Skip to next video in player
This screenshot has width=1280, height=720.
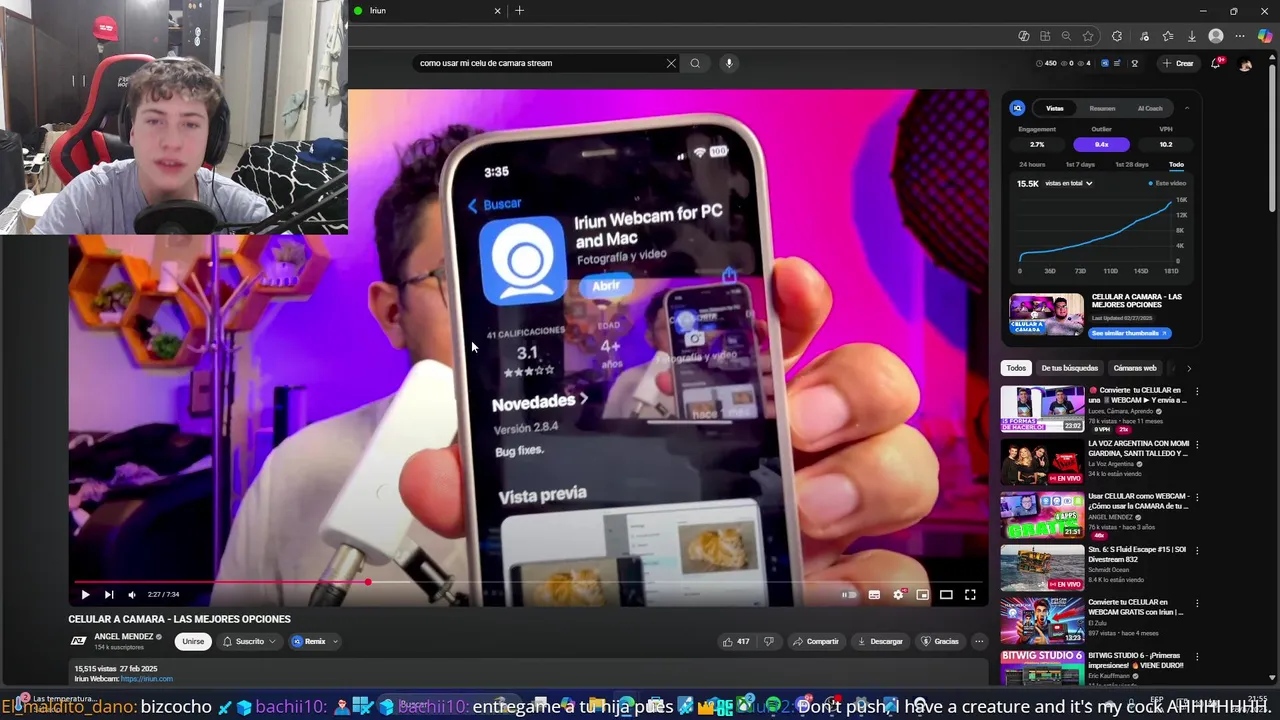point(109,594)
